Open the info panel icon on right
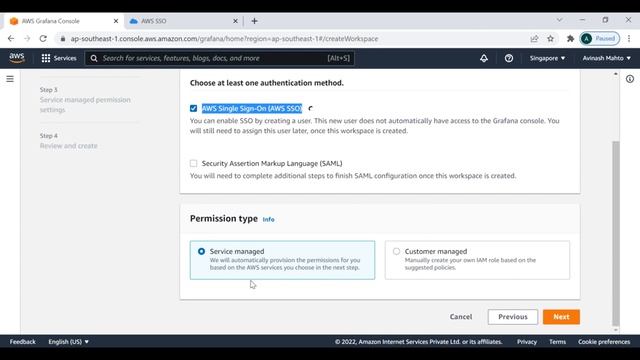 pyautogui.click(x=630, y=79)
